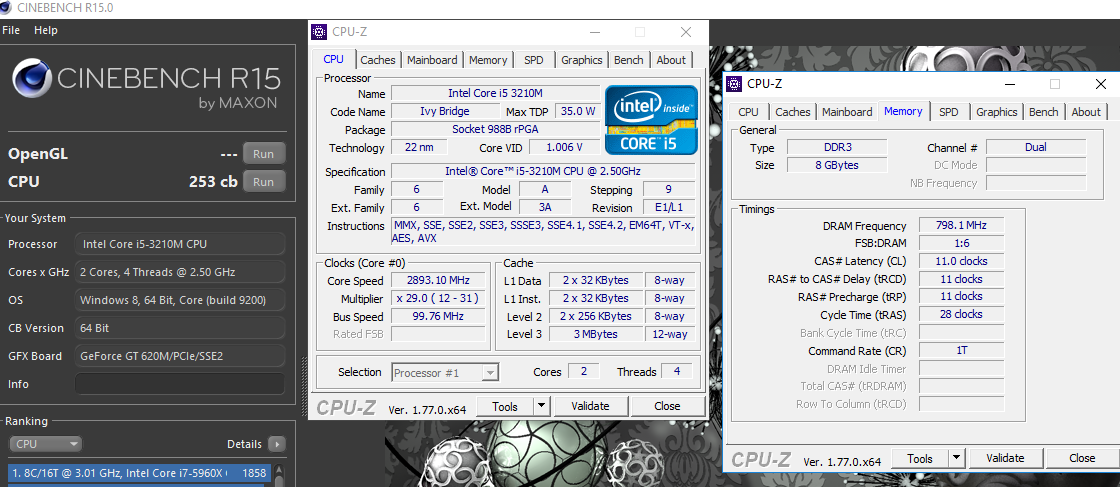Select the i7-5960X ranking entry
Image resolution: width=1120 pixels, height=487 pixels.
(x=139, y=473)
